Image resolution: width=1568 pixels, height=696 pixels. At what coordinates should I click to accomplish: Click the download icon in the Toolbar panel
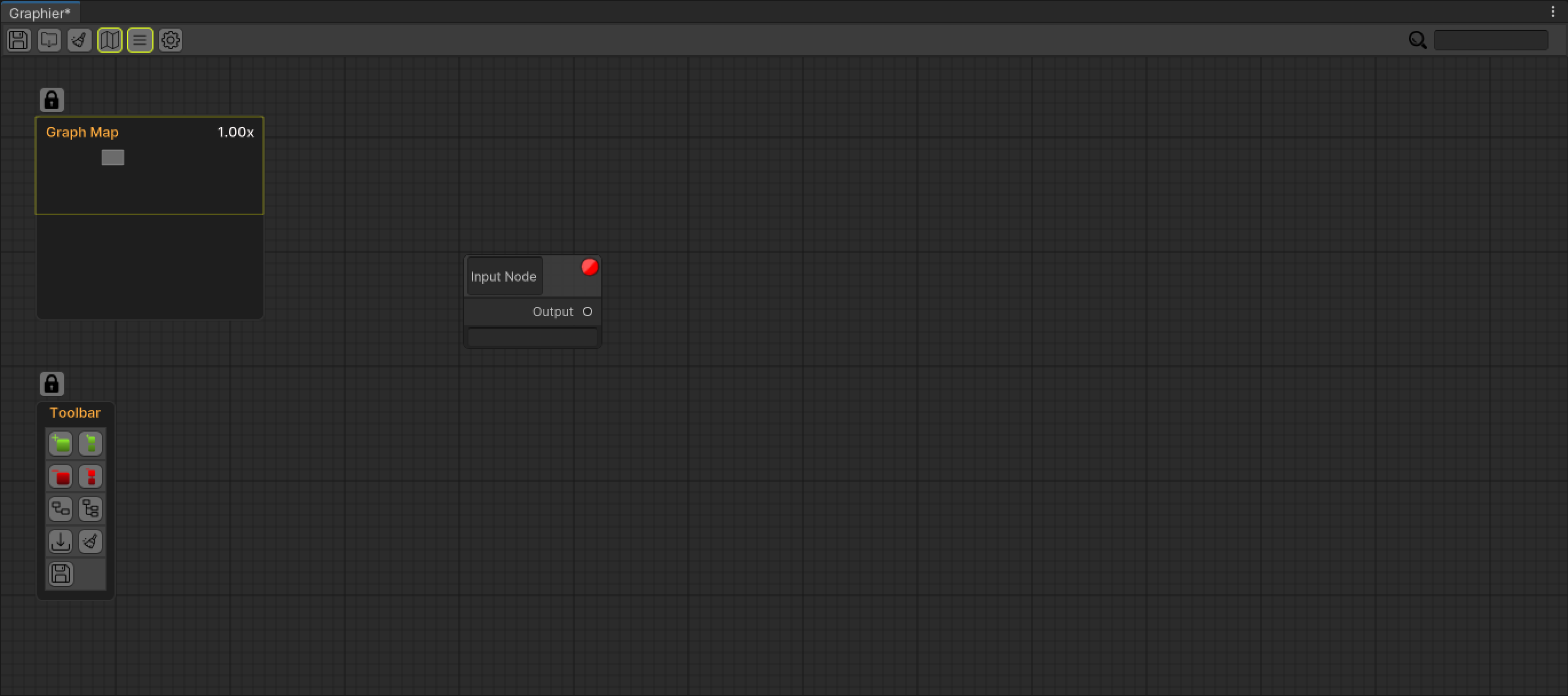tap(60, 541)
